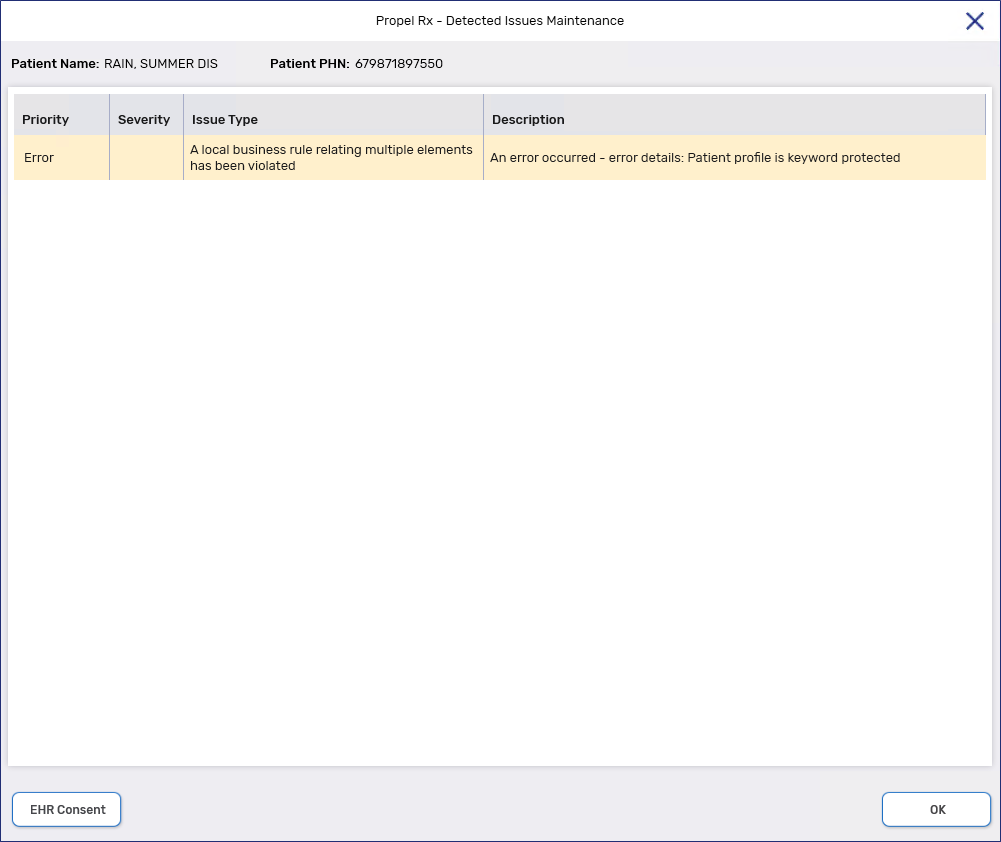Click the Patient Name field label
Viewport: 1001px width, 842px height.
pos(55,63)
